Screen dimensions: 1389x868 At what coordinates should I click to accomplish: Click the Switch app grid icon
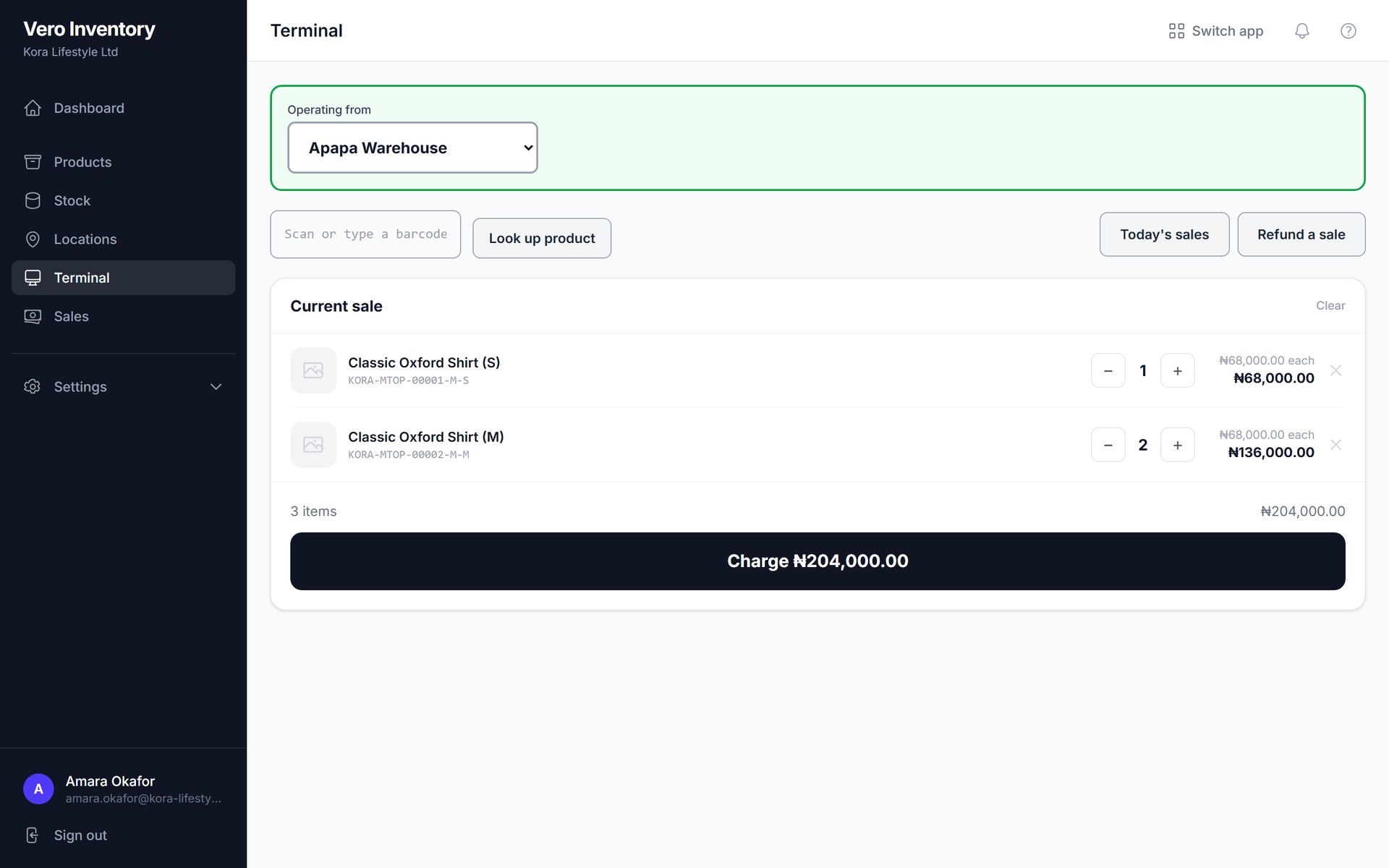coord(1176,31)
